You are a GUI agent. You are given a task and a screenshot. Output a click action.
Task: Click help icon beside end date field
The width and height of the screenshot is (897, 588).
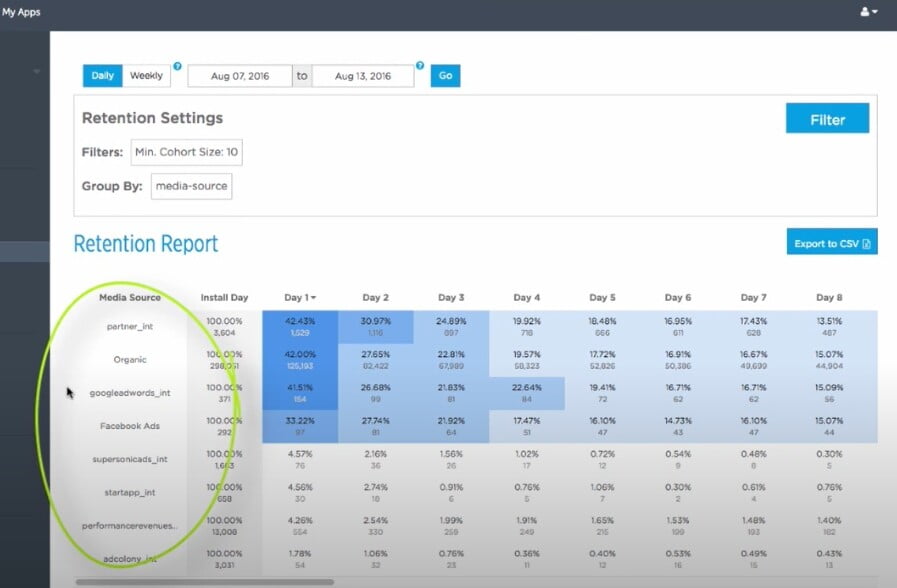coord(420,65)
